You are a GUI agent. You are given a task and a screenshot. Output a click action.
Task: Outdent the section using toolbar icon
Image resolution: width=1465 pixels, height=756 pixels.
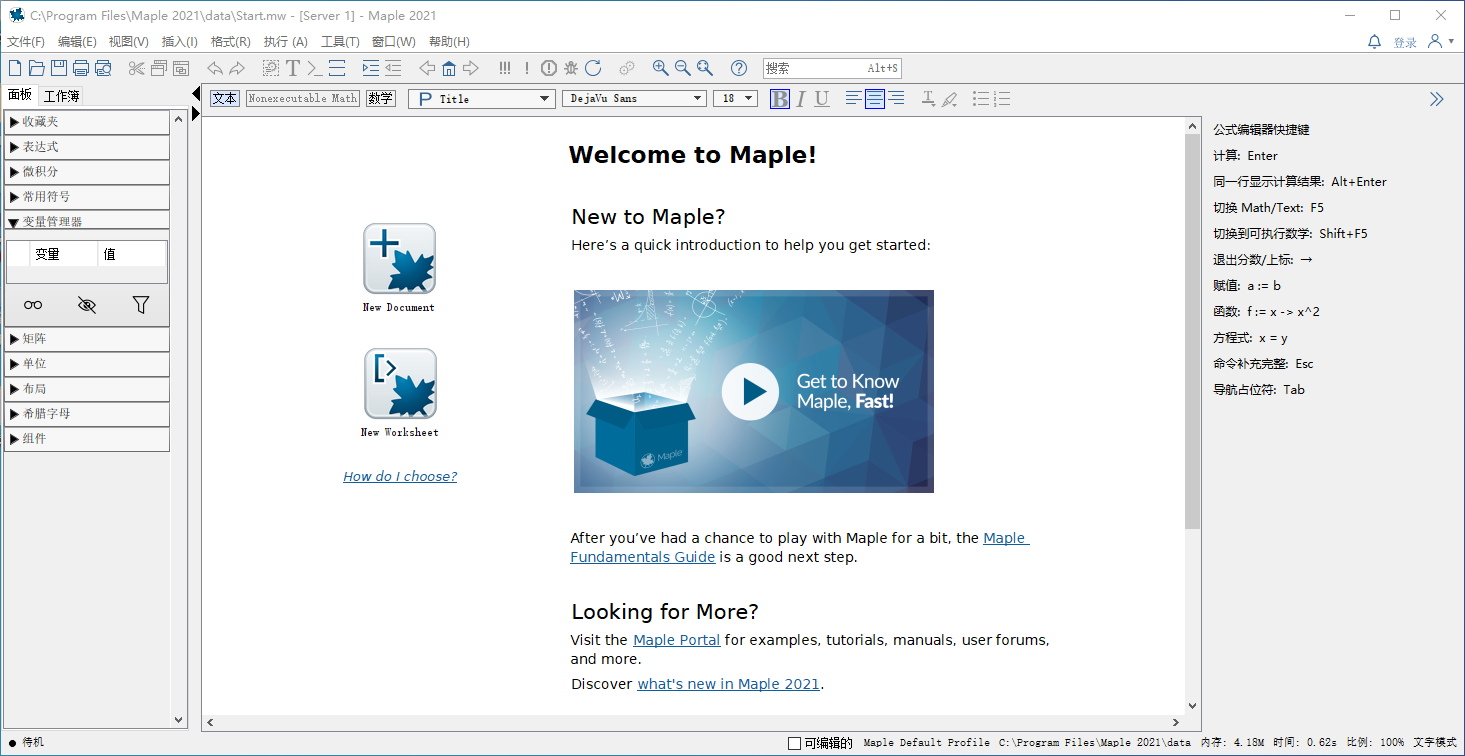(393, 68)
